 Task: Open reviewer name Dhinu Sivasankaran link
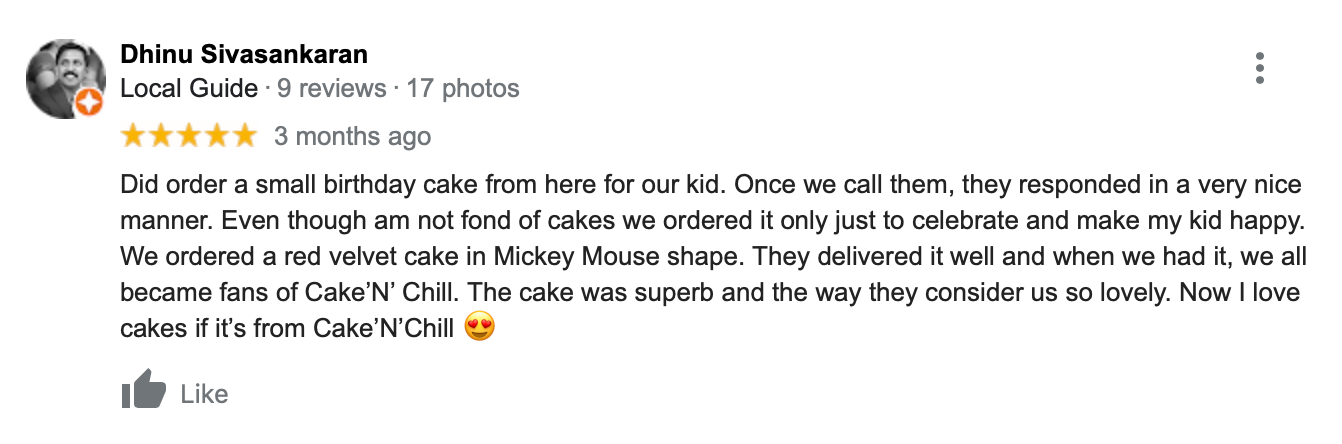point(243,53)
